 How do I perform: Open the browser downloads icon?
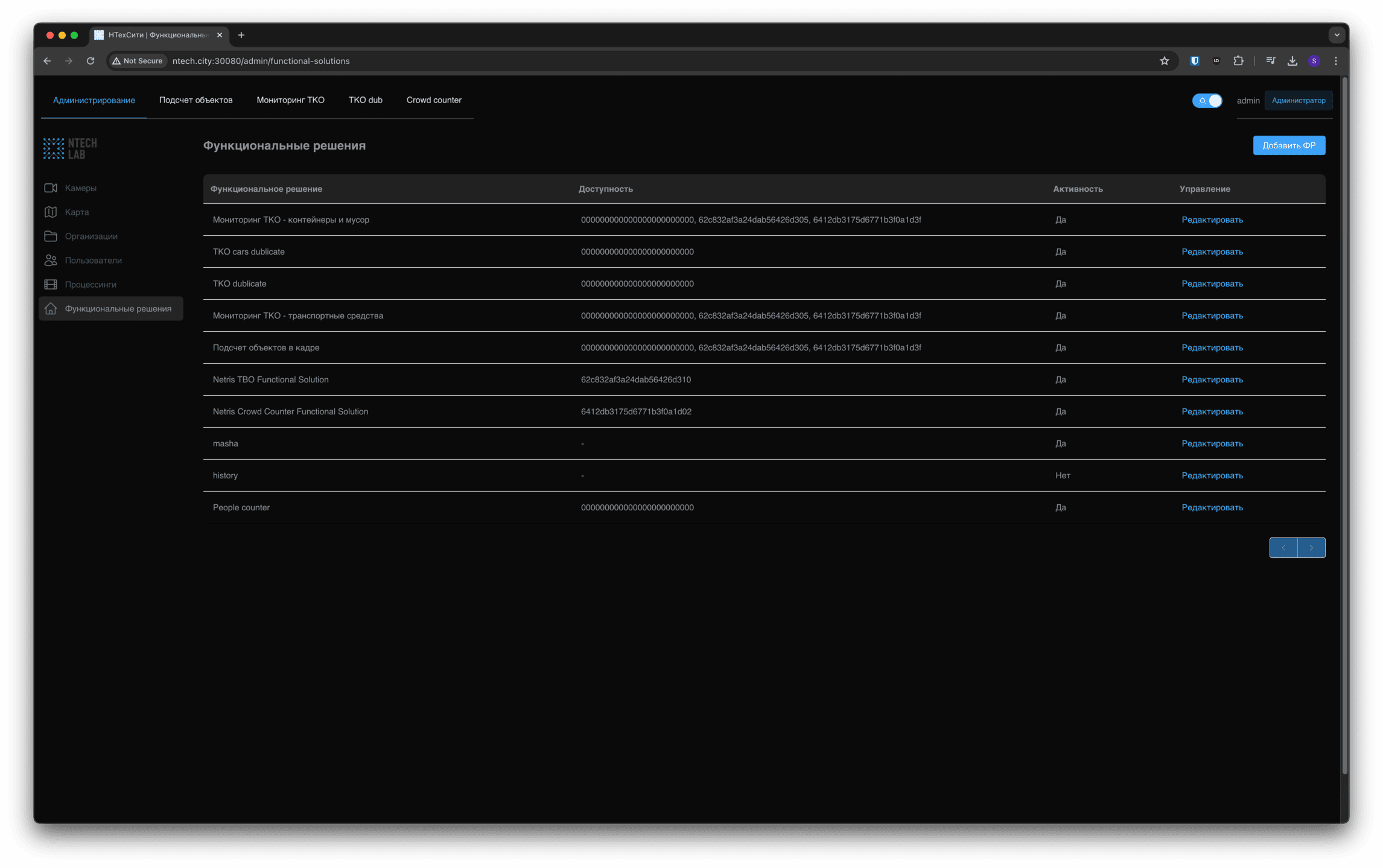(x=1292, y=61)
